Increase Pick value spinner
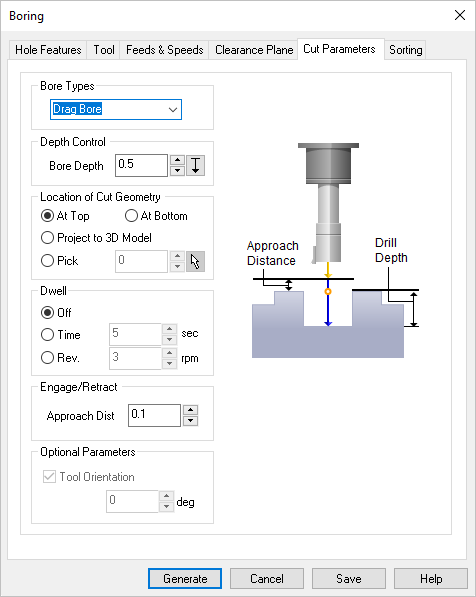 [x=177, y=256]
